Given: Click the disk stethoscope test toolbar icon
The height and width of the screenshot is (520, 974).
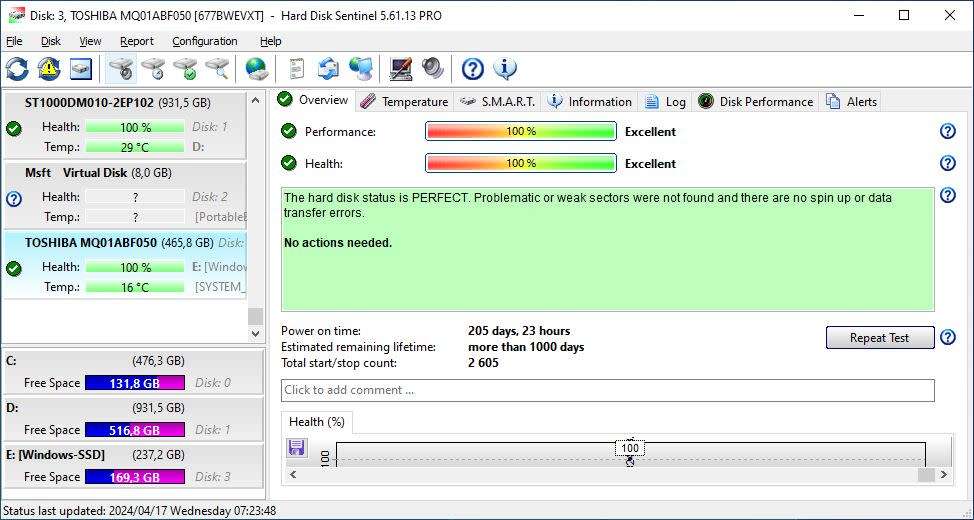Looking at the screenshot, I should pyautogui.click(x=122, y=68).
